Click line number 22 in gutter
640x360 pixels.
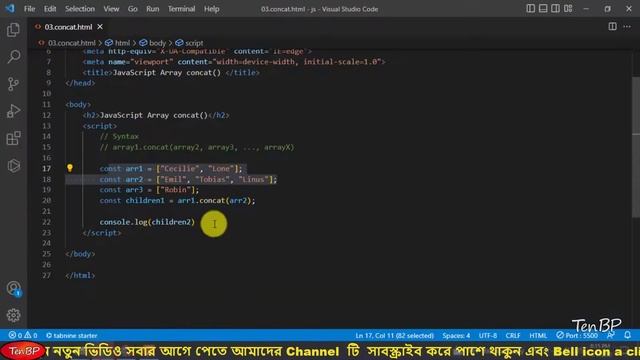click(x=47, y=222)
